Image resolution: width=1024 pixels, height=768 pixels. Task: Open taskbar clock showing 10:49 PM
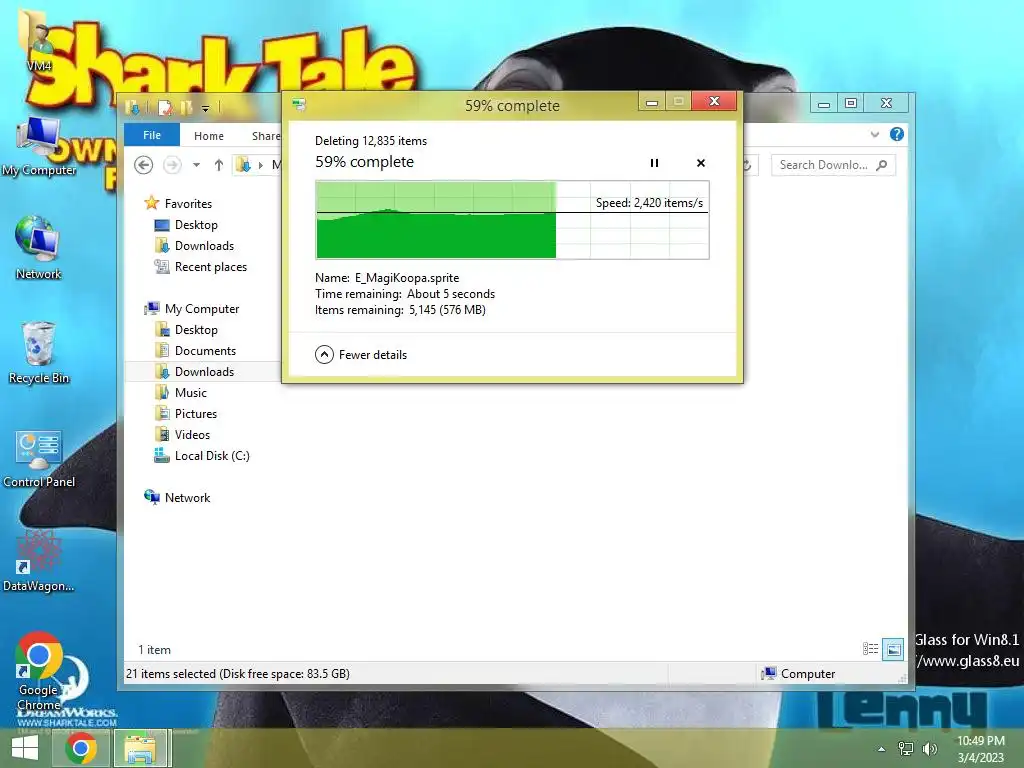click(x=981, y=749)
